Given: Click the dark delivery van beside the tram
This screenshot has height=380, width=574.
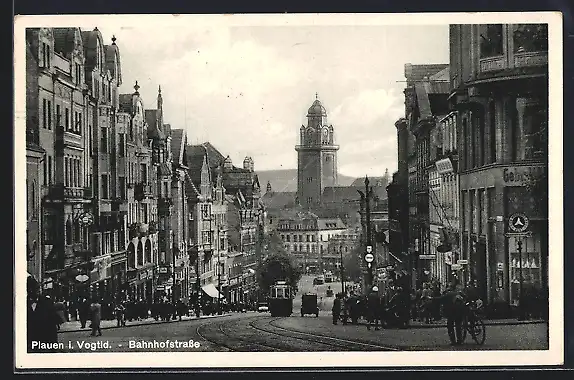Looking at the screenshot, I should click(x=310, y=305).
